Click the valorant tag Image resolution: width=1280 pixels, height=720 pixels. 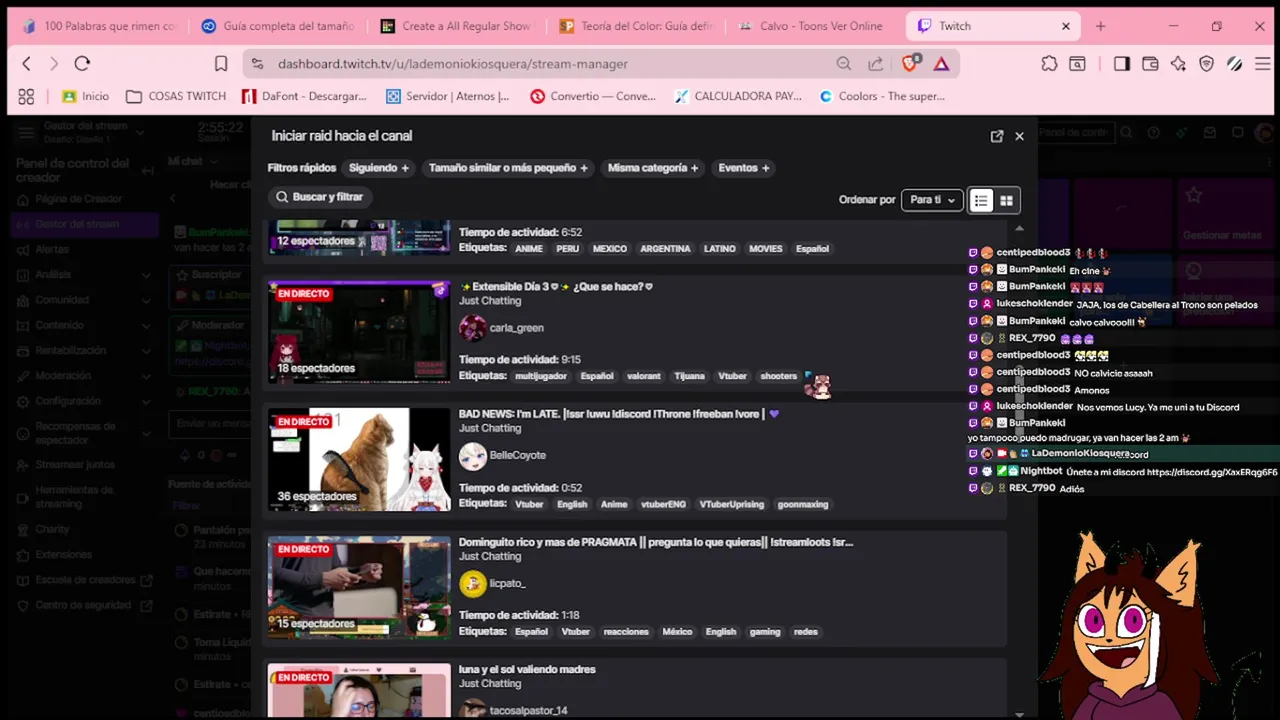(644, 376)
